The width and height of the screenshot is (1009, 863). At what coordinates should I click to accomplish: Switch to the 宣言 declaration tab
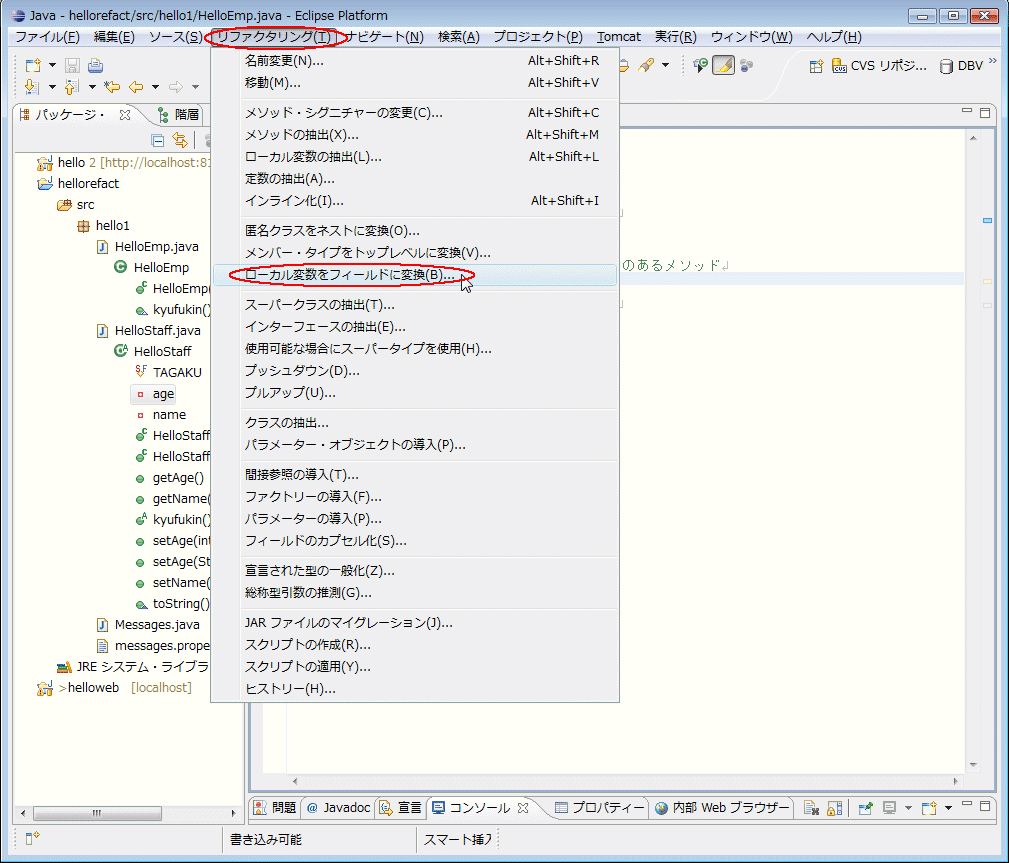(x=400, y=807)
